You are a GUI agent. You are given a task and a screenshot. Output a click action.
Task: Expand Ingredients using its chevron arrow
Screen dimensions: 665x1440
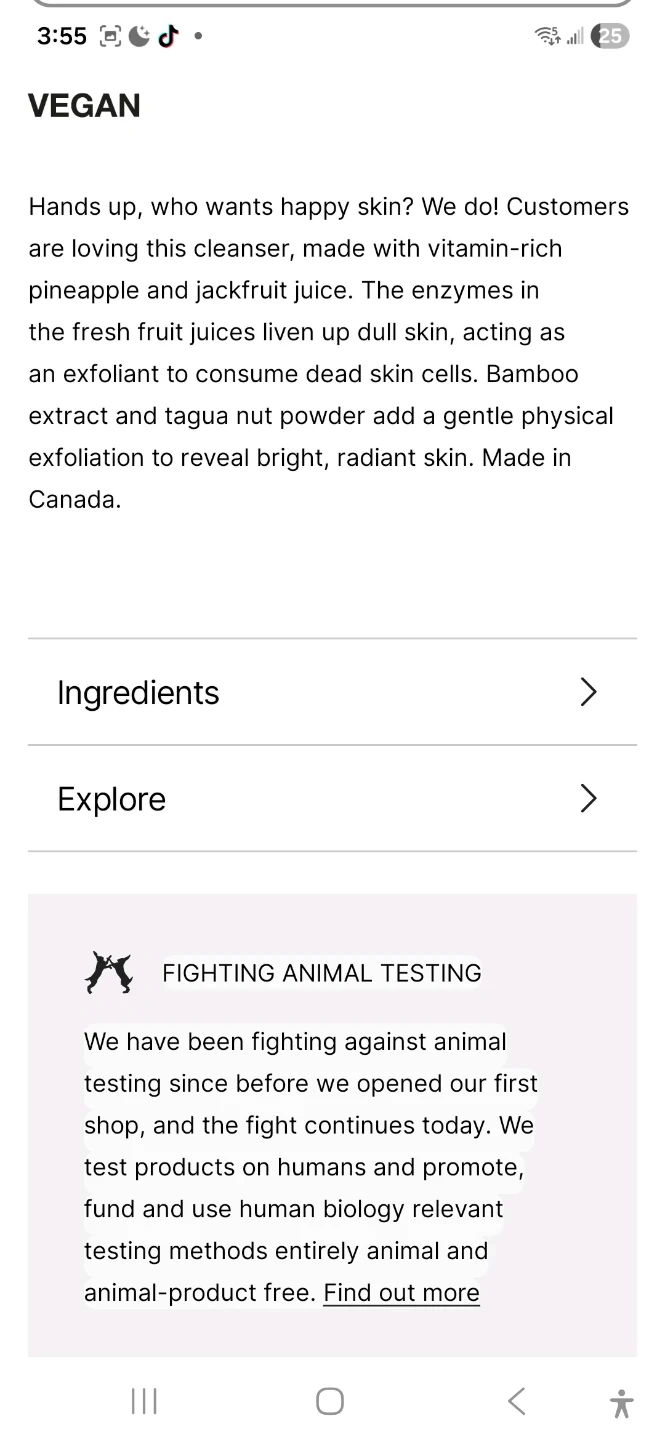[x=588, y=692]
